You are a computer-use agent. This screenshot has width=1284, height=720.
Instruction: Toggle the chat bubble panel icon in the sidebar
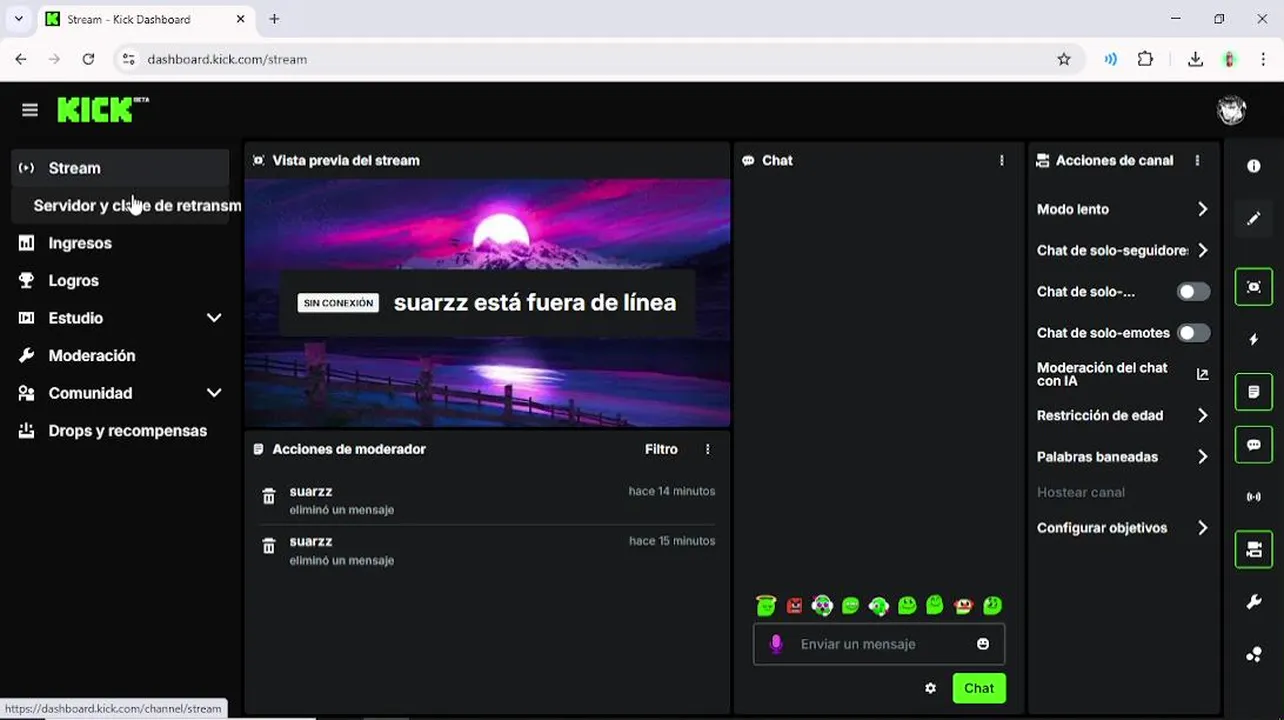coord(1254,444)
